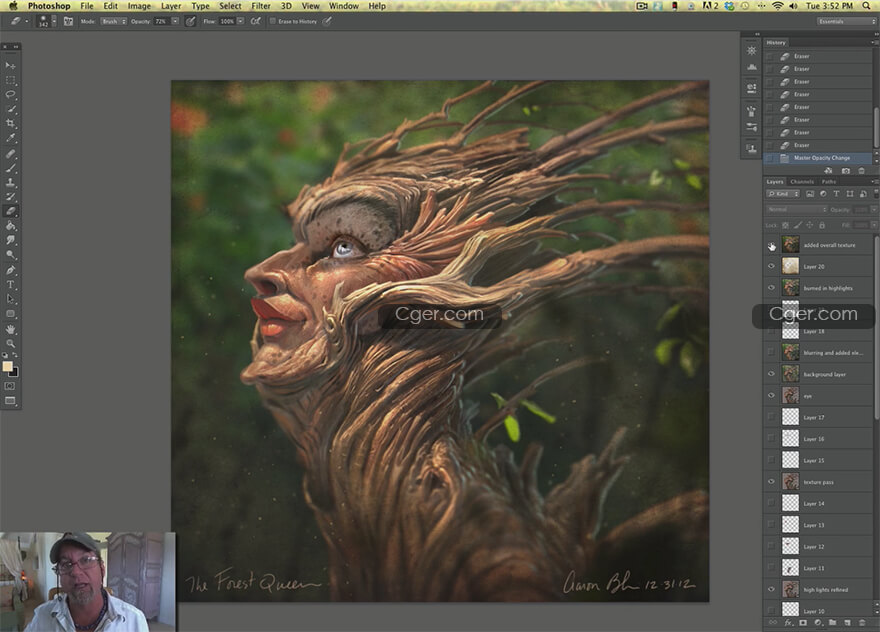
Task: Open the Filter menu
Action: click(260, 6)
